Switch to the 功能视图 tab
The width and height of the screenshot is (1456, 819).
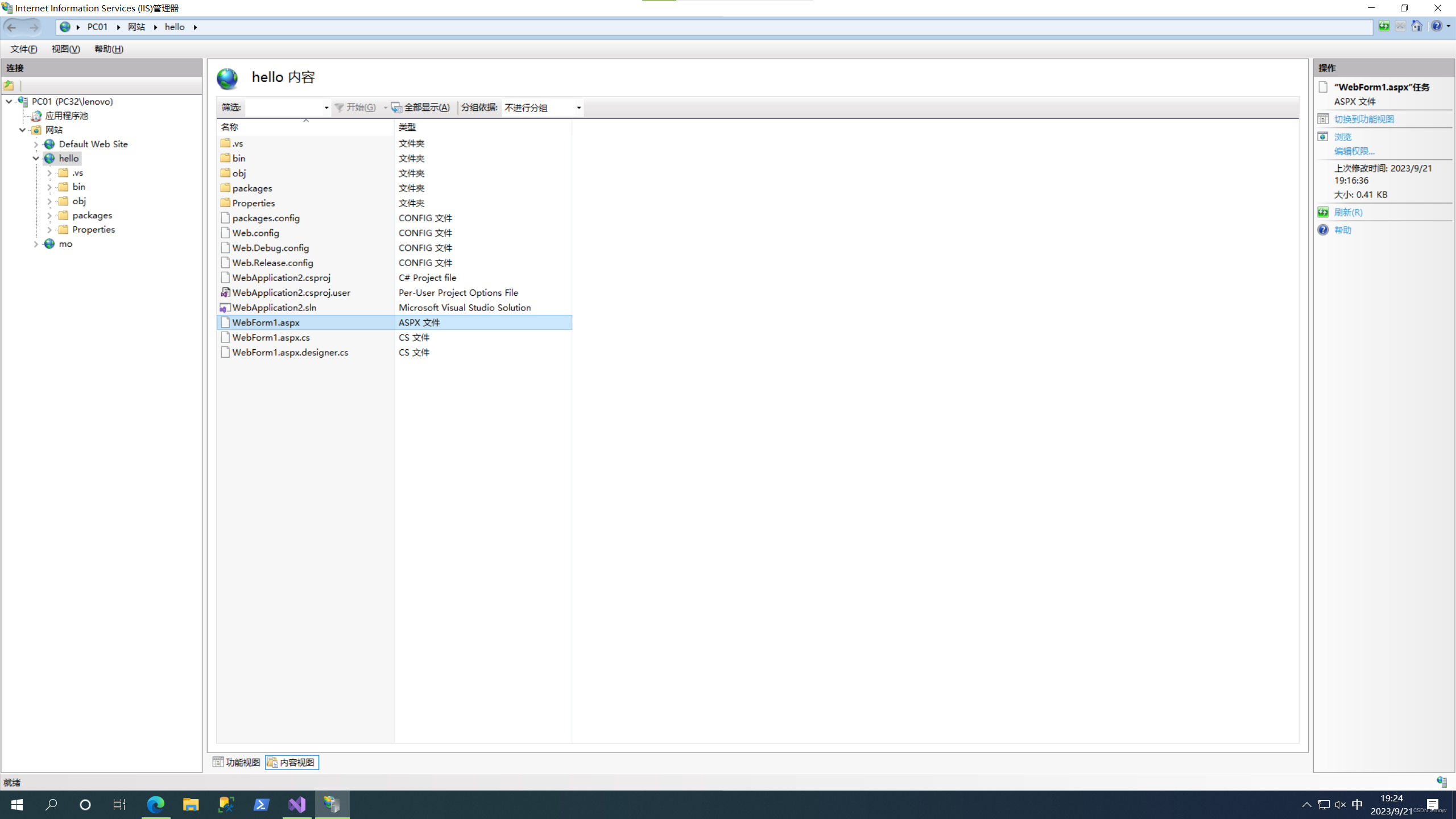237,762
